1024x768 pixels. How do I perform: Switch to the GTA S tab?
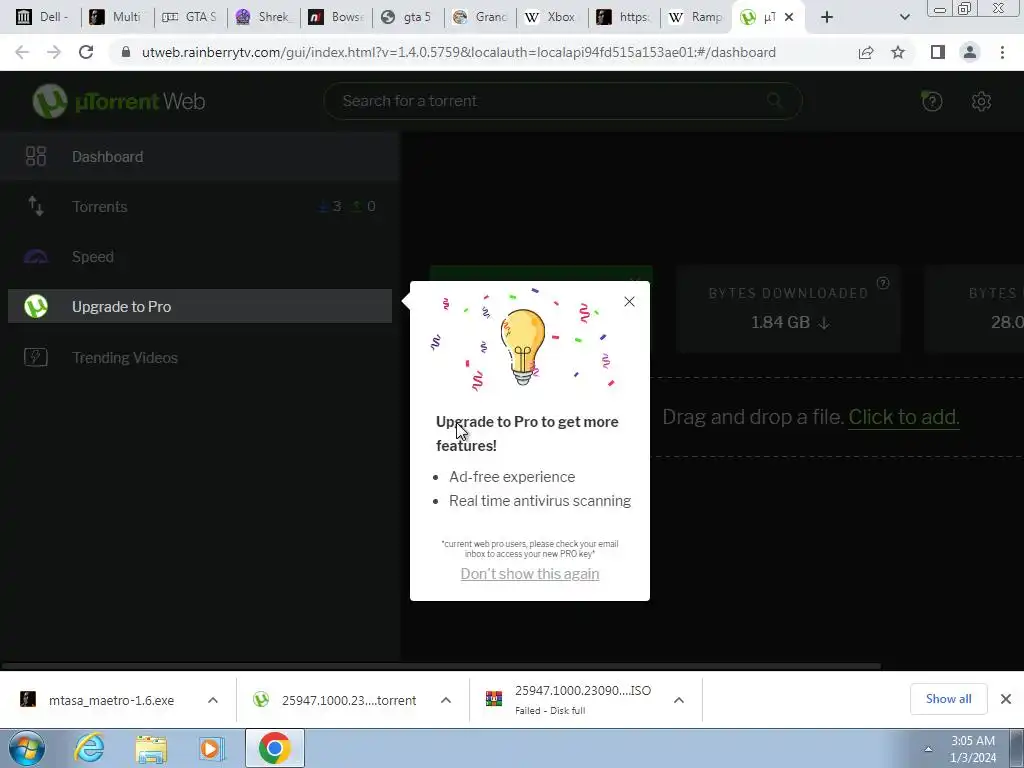click(x=191, y=17)
